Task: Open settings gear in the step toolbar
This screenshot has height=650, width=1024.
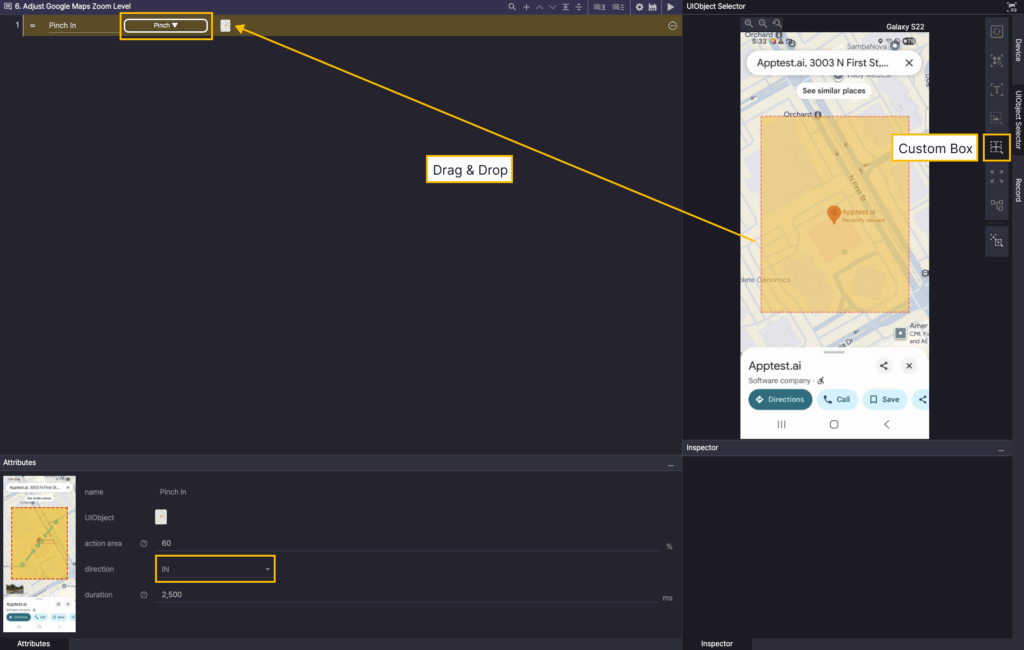Action: [x=639, y=7]
